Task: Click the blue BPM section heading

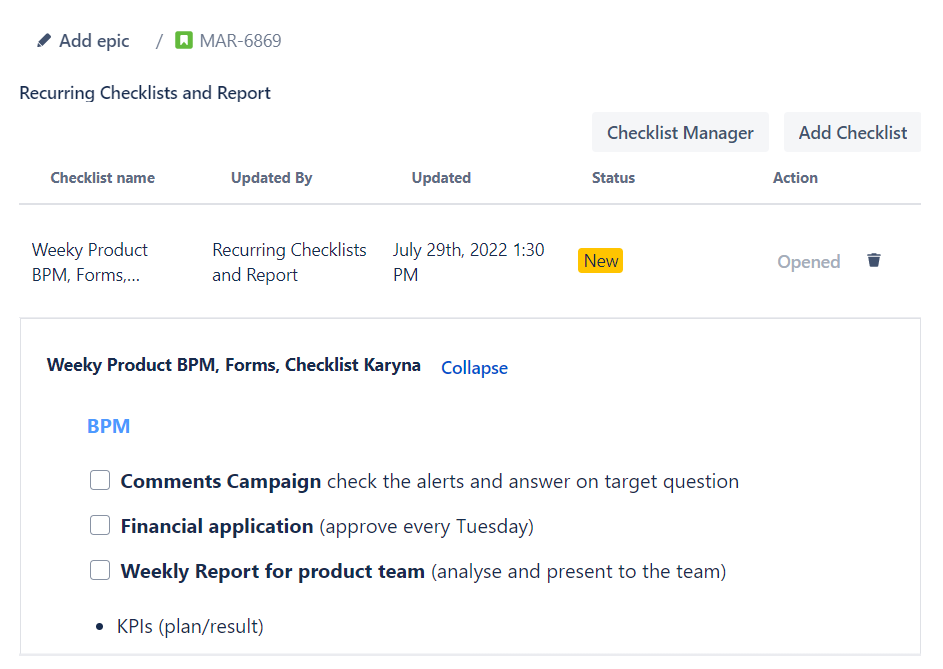Action: click(x=108, y=426)
